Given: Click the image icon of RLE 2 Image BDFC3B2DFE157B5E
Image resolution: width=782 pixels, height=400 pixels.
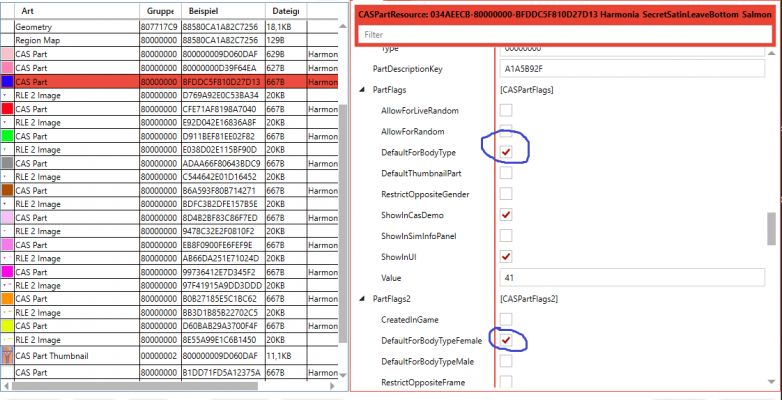Looking at the screenshot, I should (x=7, y=204).
